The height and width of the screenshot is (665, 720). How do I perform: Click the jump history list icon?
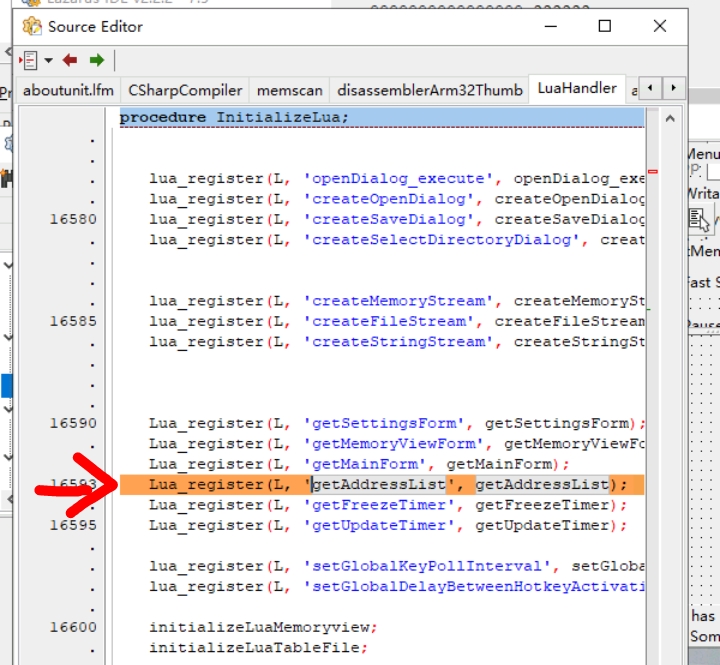coord(29,60)
